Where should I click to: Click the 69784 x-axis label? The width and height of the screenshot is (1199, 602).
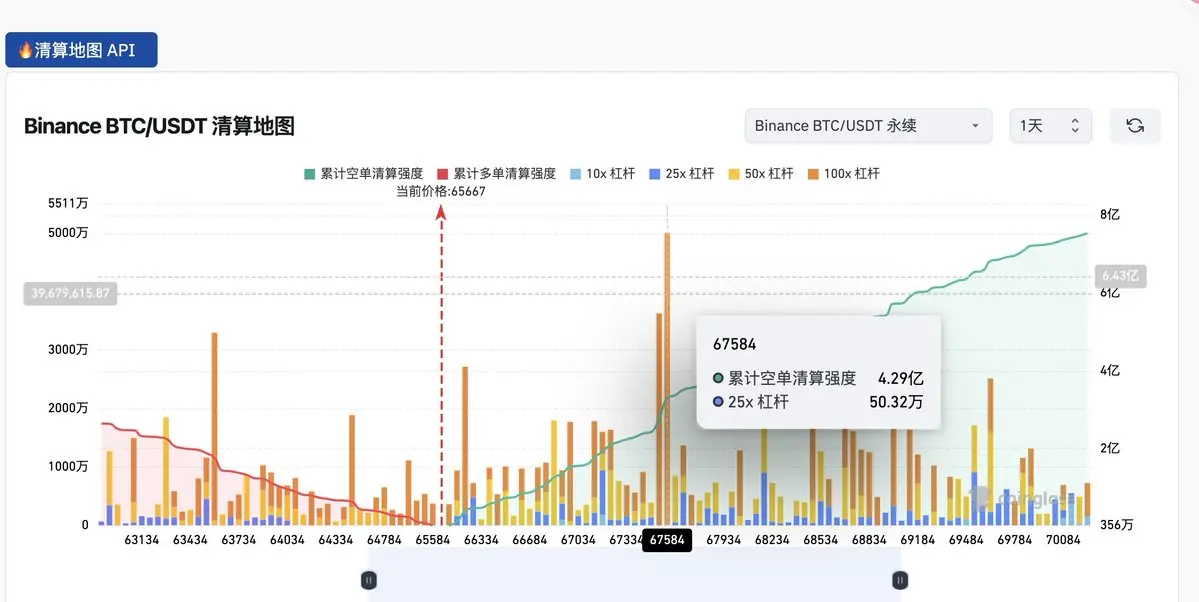[1015, 540]
